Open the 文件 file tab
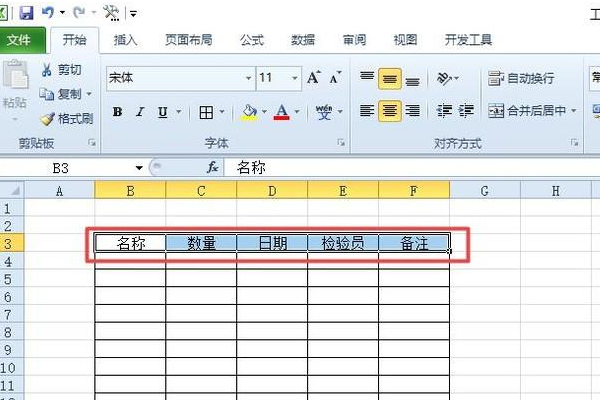 tap(19, 40)
